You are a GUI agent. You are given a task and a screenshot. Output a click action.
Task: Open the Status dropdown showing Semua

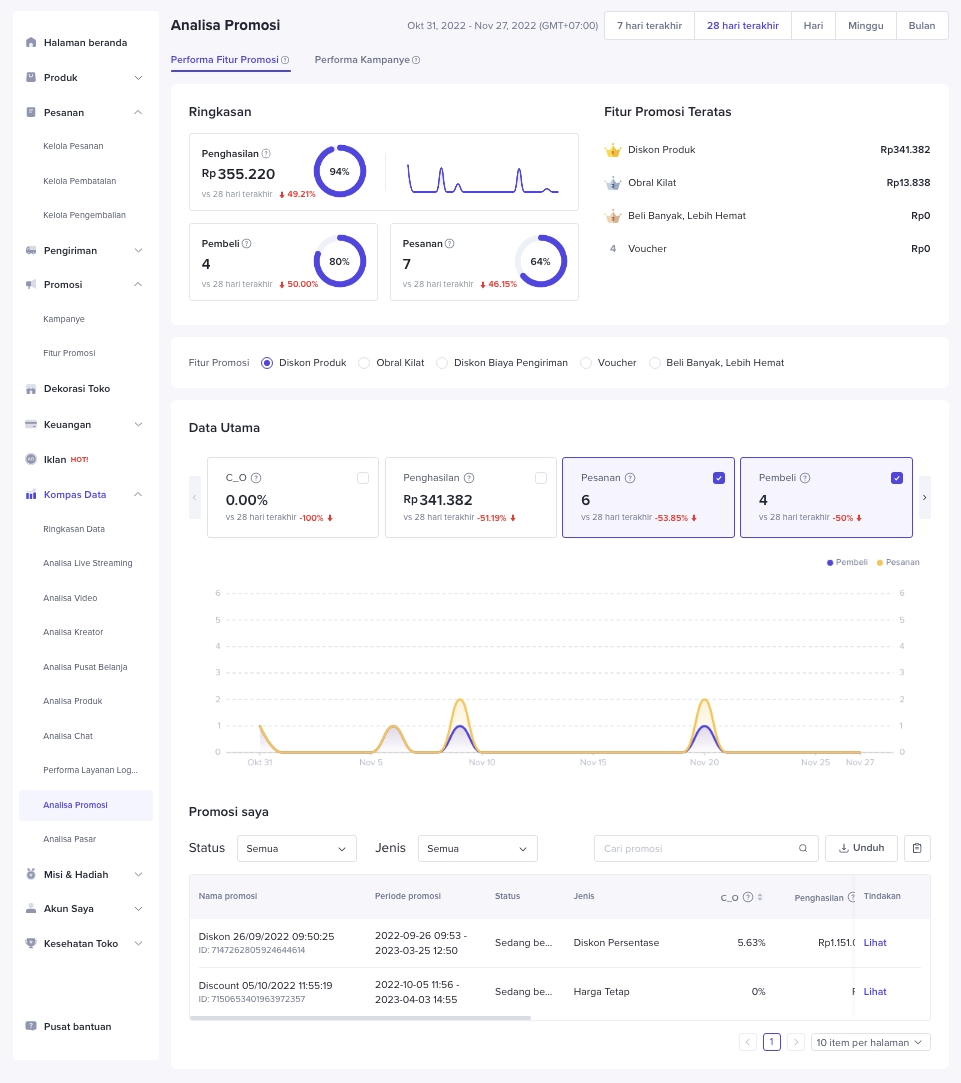[296, 849]
